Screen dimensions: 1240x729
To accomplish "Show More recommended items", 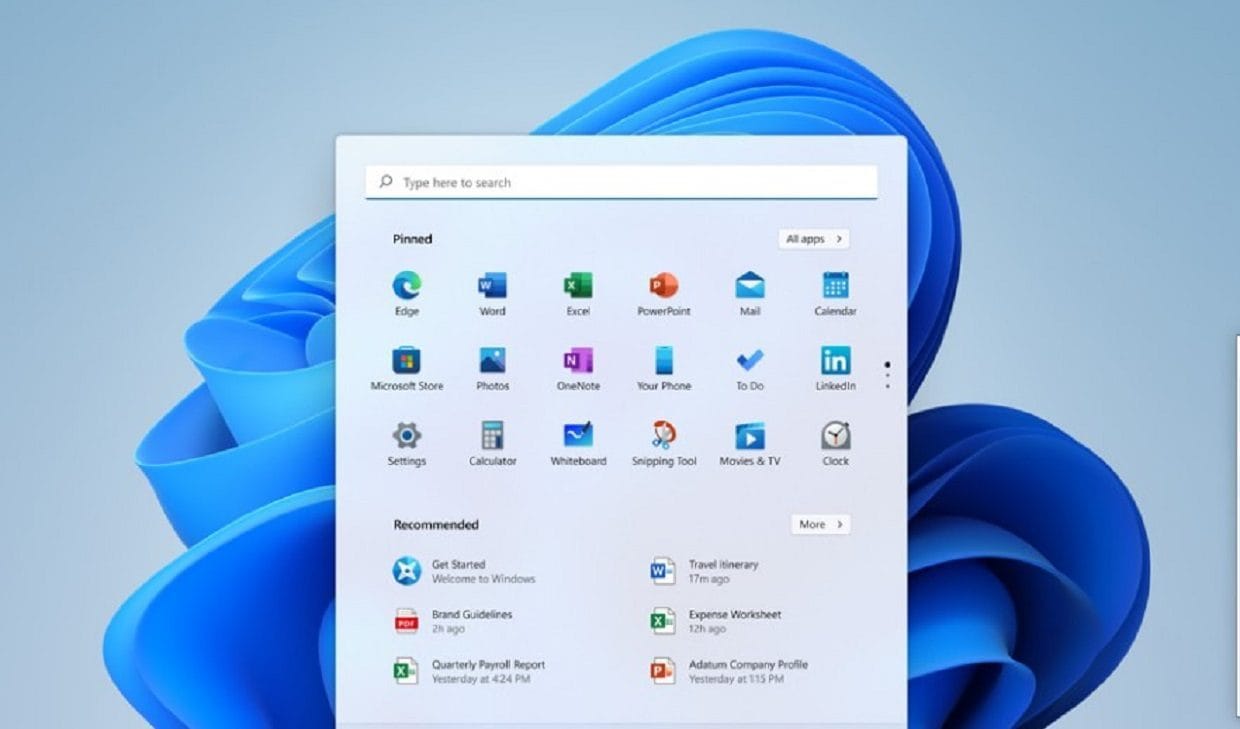I will click(820, 524).
